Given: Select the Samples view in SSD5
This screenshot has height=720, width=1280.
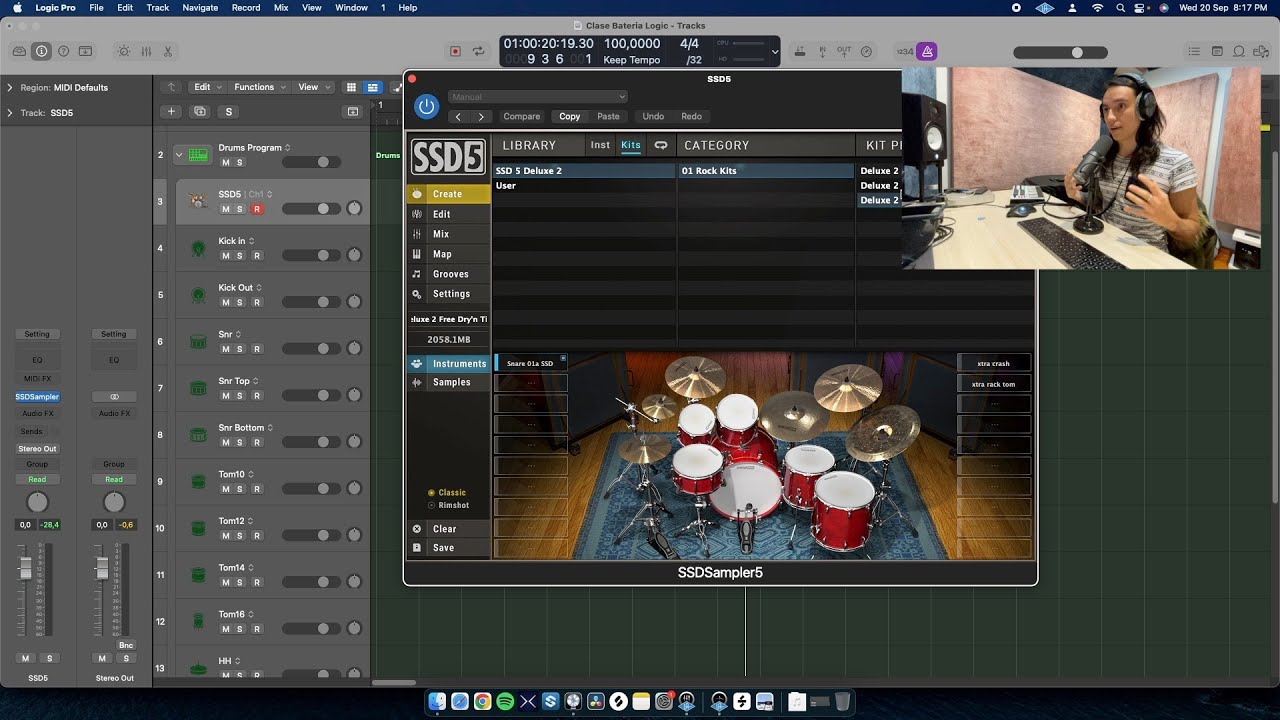Looking at the screenshot, I should 448,382.
